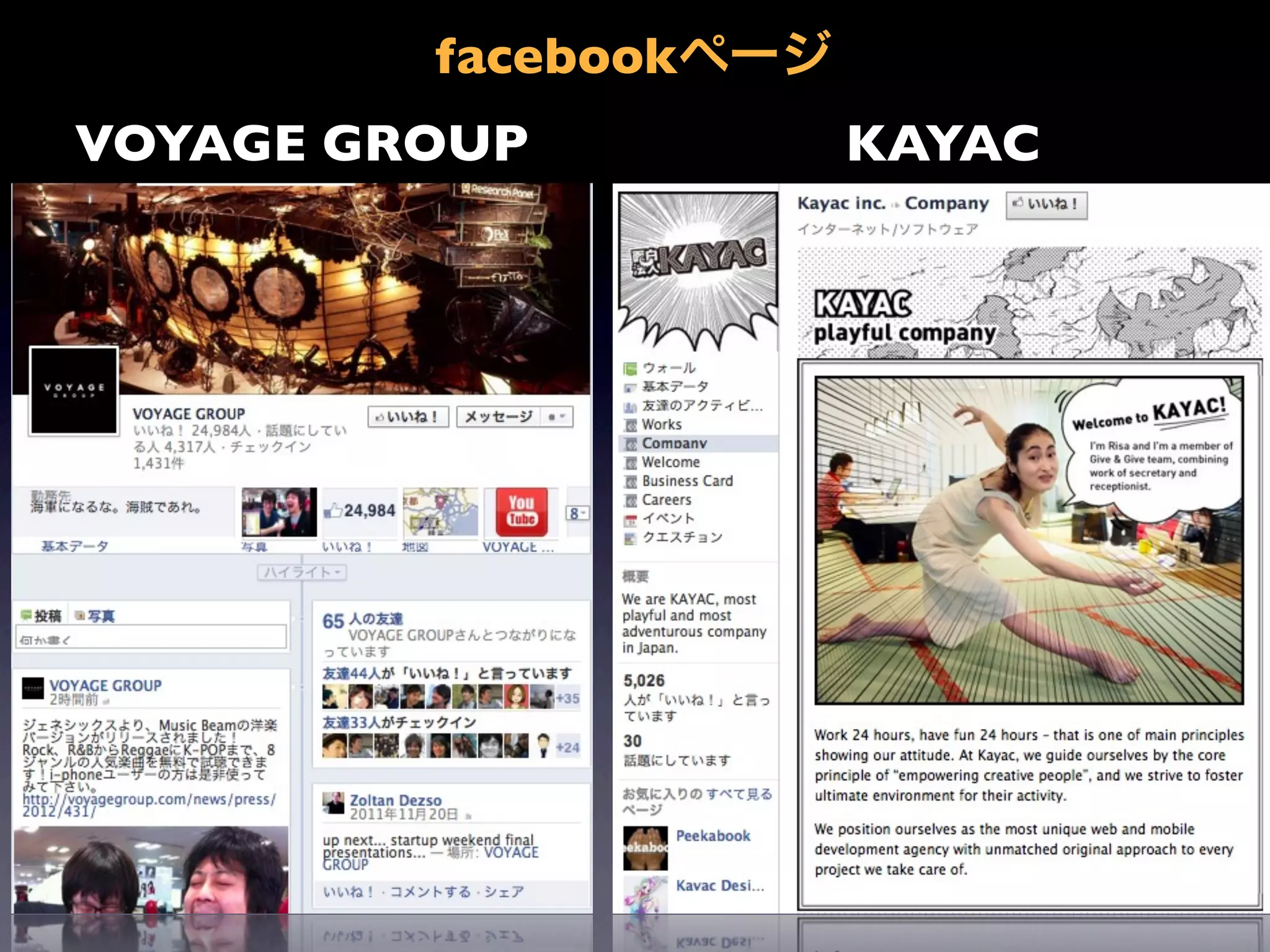1270x952 pixels.
Task: Open the map tile labeled 地図
Action: point(440,512)
